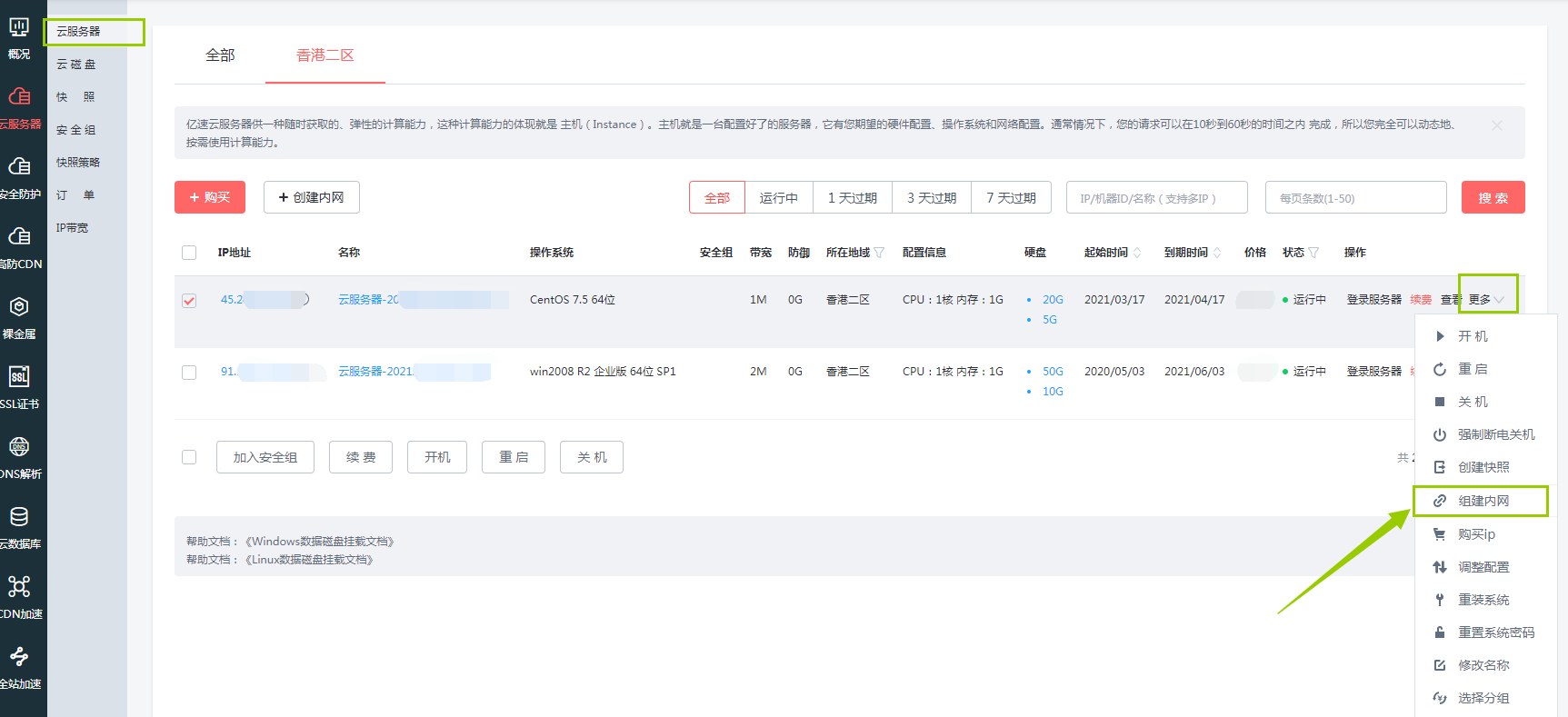The height and width of the screenshot is (717, 1568).
Task: Click the red 购买 button
Action: pyautogui.click(x=210, y=197)
